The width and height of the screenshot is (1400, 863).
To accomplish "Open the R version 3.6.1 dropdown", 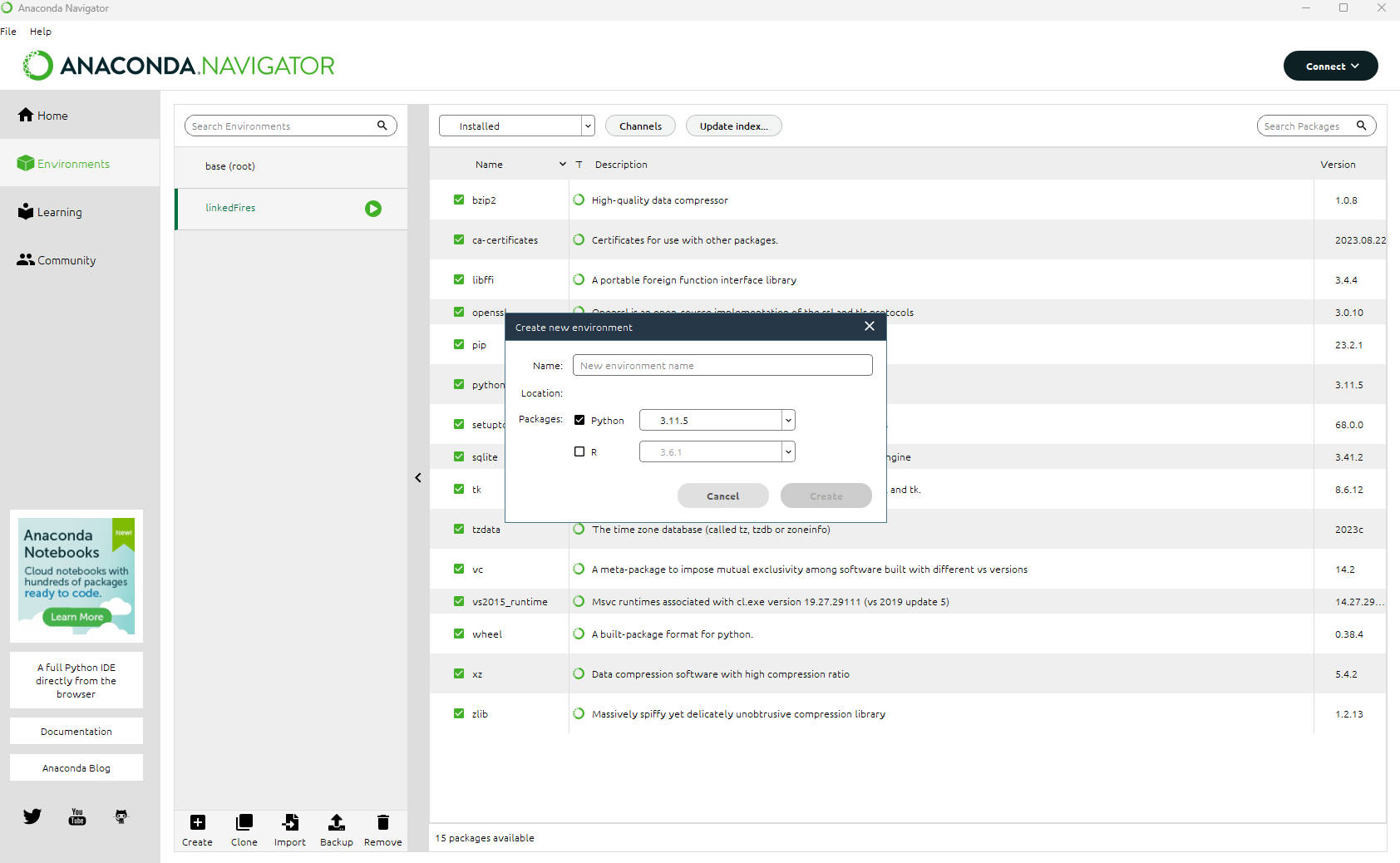I will tap(717, 451).
